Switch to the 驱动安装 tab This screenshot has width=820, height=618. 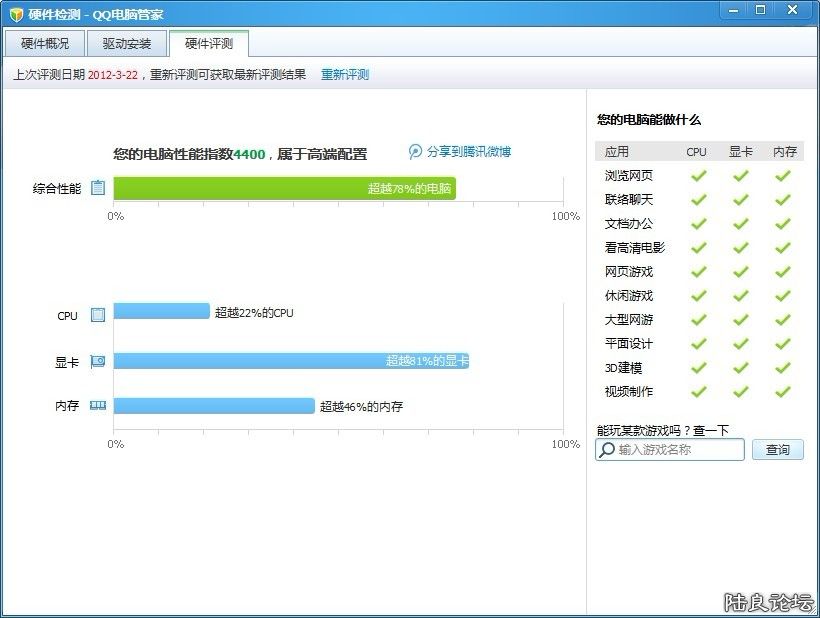click(x=127, y=44)
